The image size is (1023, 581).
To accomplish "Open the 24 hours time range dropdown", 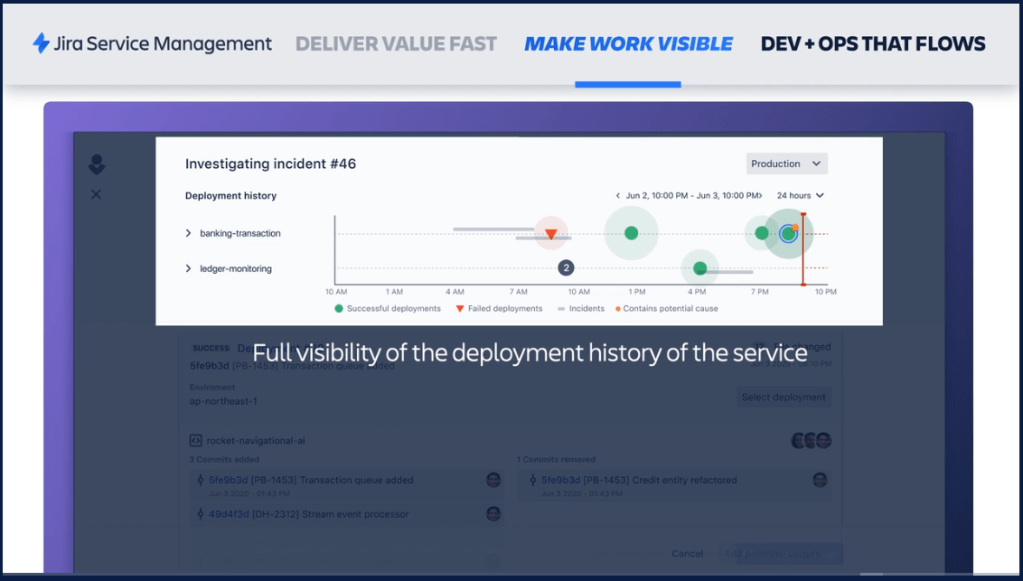I will (801, 196).
